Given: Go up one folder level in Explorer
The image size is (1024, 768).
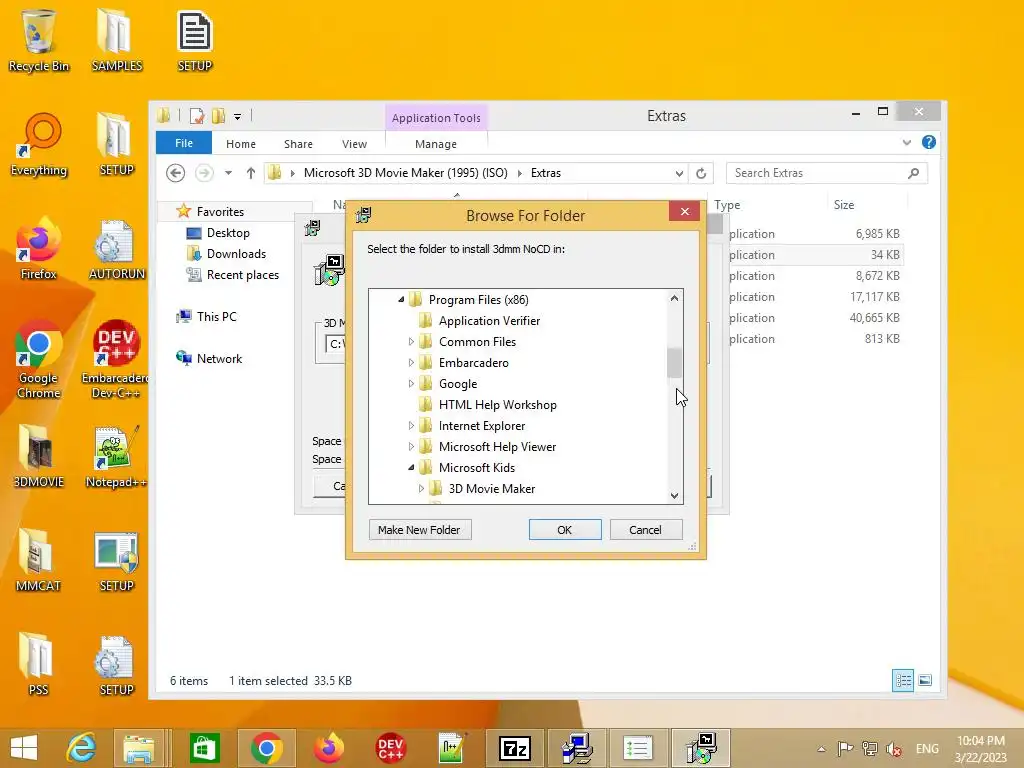Looking at the screenshot, I should point(251,173).
